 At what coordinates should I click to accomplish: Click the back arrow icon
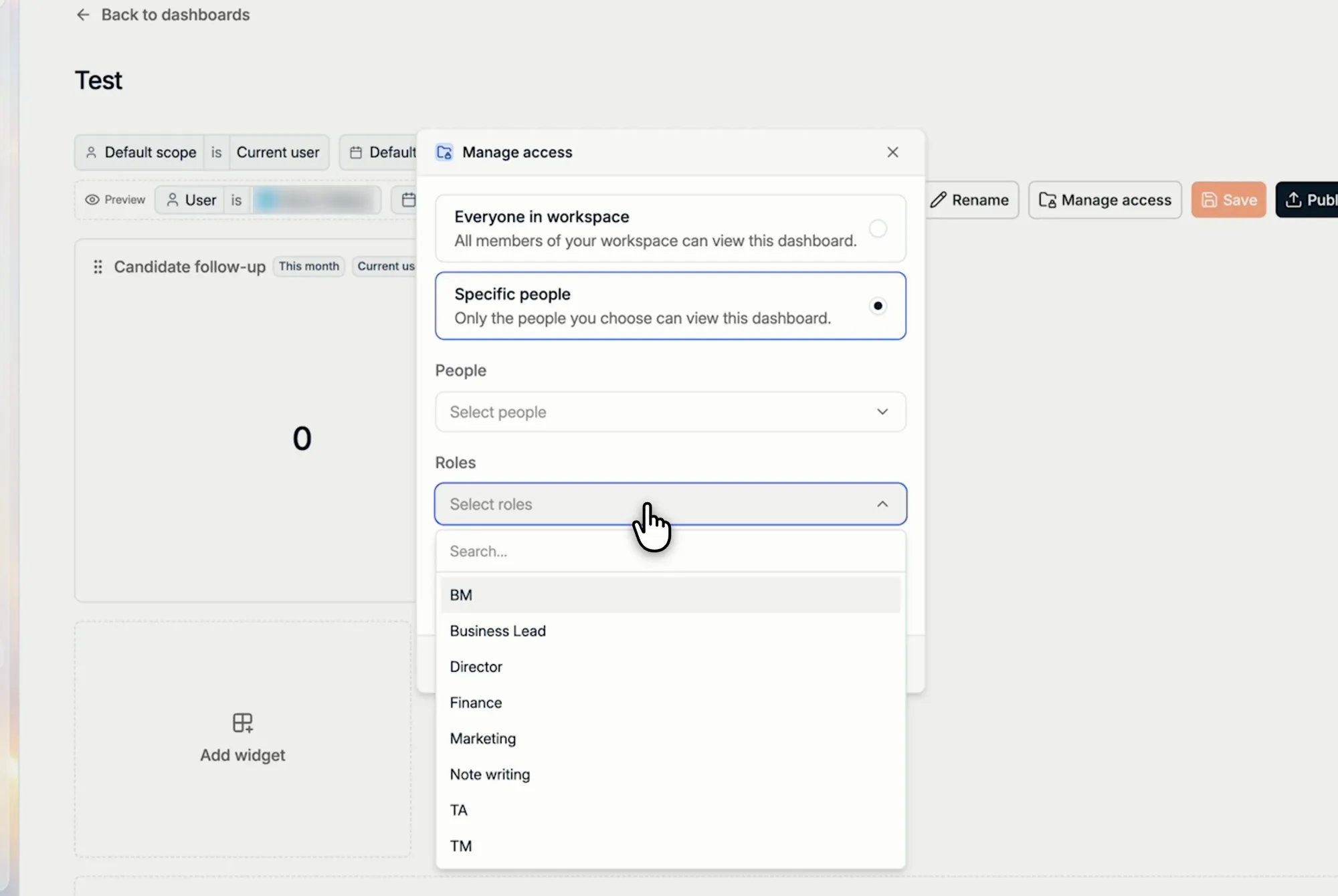[83, 15]
